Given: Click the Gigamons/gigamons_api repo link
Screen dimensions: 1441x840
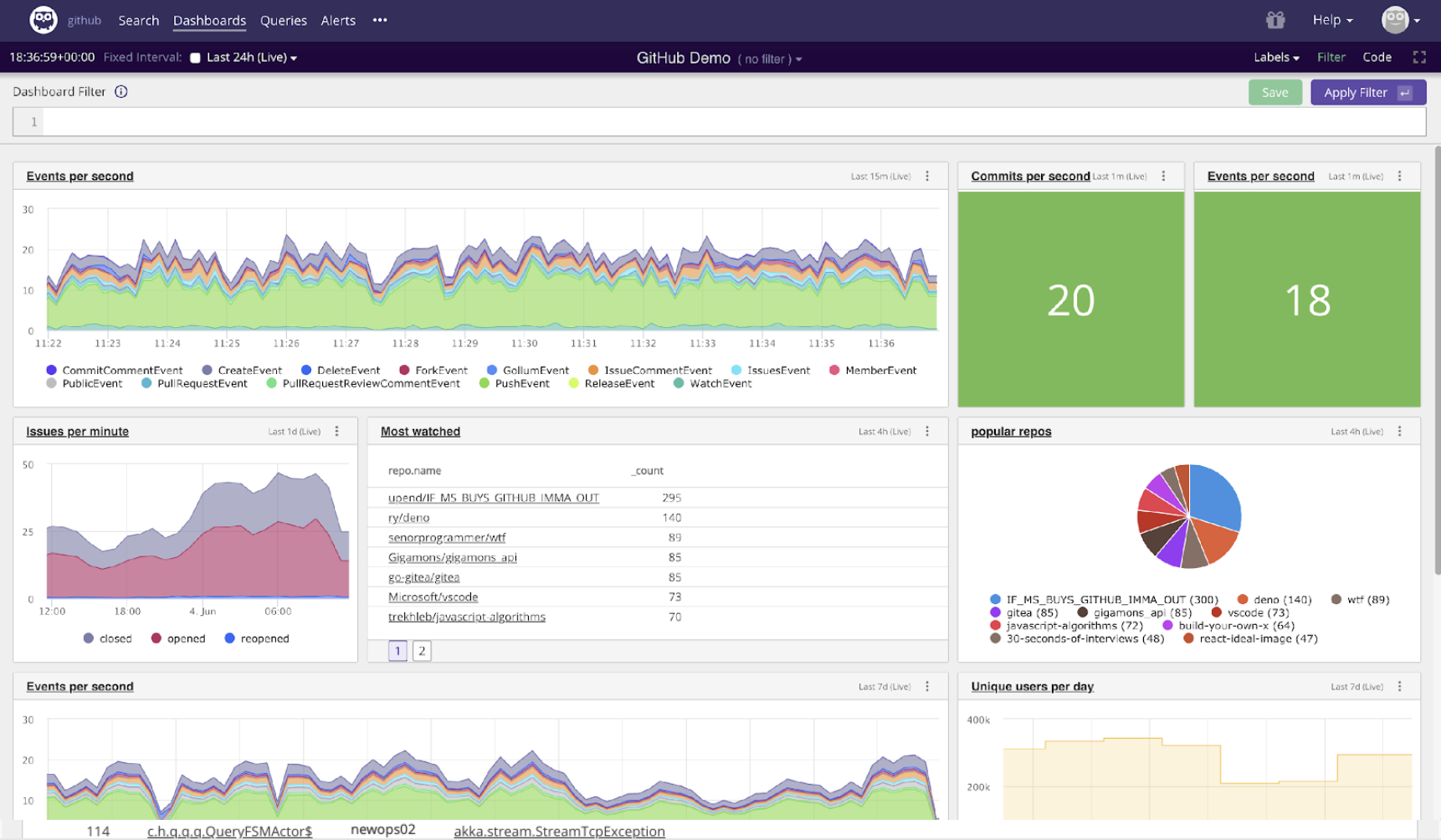Looking at the screenshot, I should 453,557.
